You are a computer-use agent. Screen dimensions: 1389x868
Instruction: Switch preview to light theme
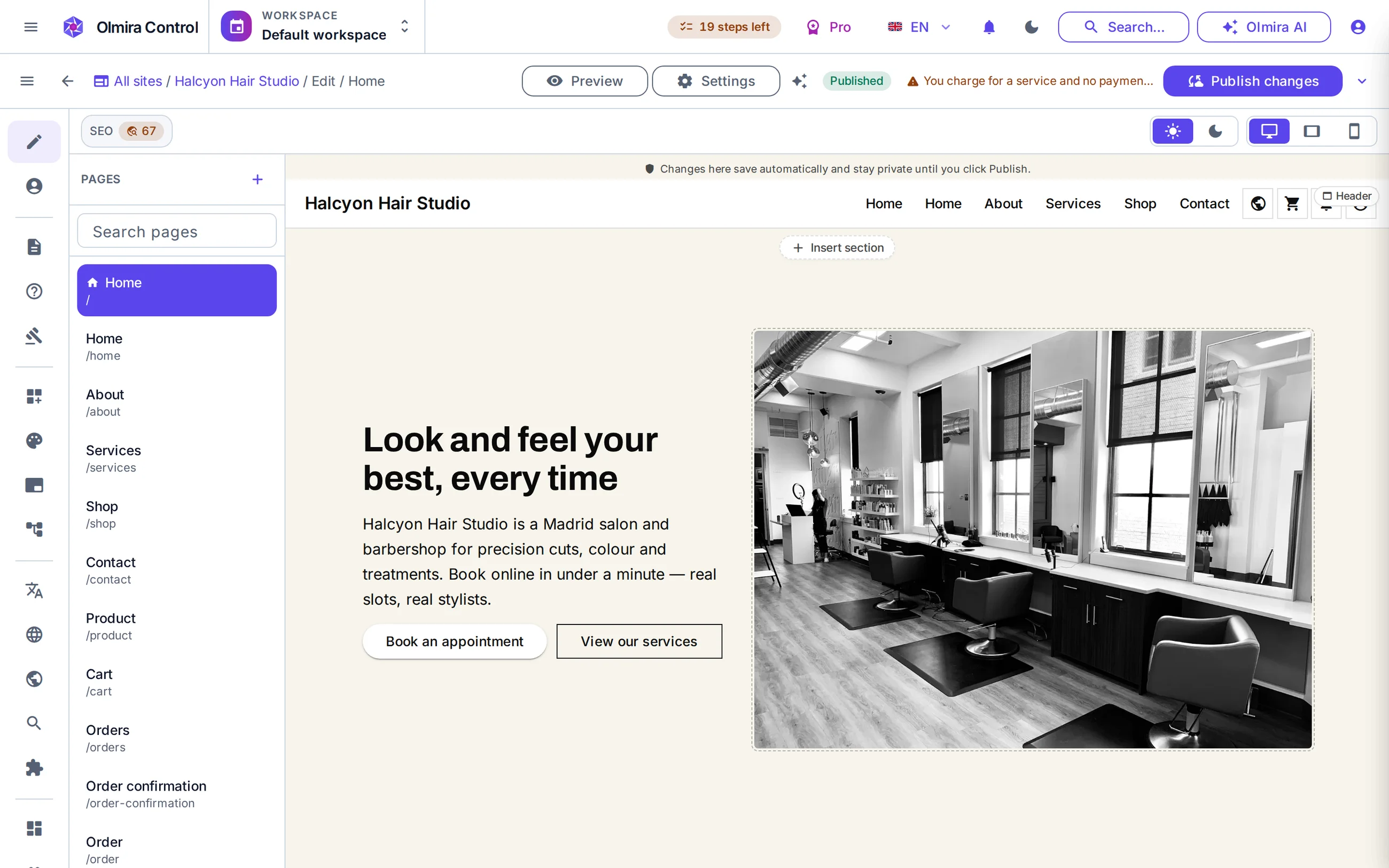click(x=1173, y=131)
